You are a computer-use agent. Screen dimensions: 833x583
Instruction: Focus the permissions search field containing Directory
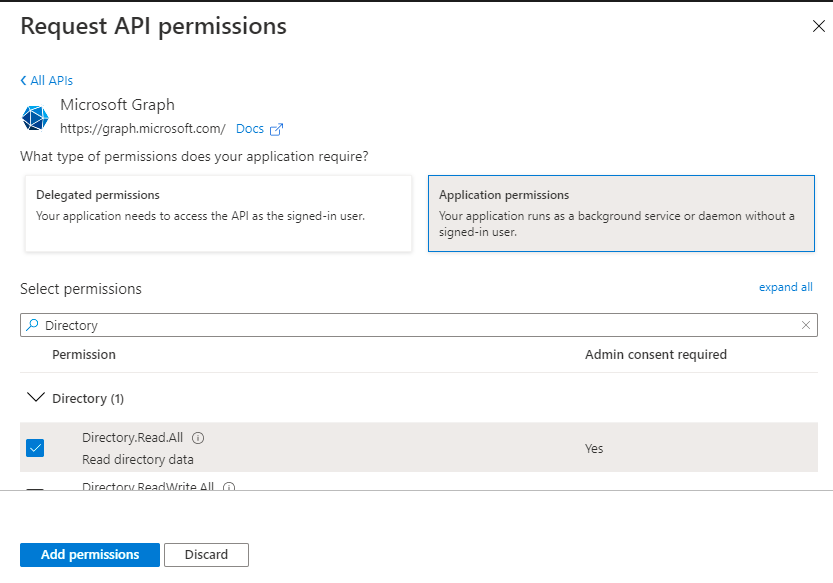click(x=419, y=325)
